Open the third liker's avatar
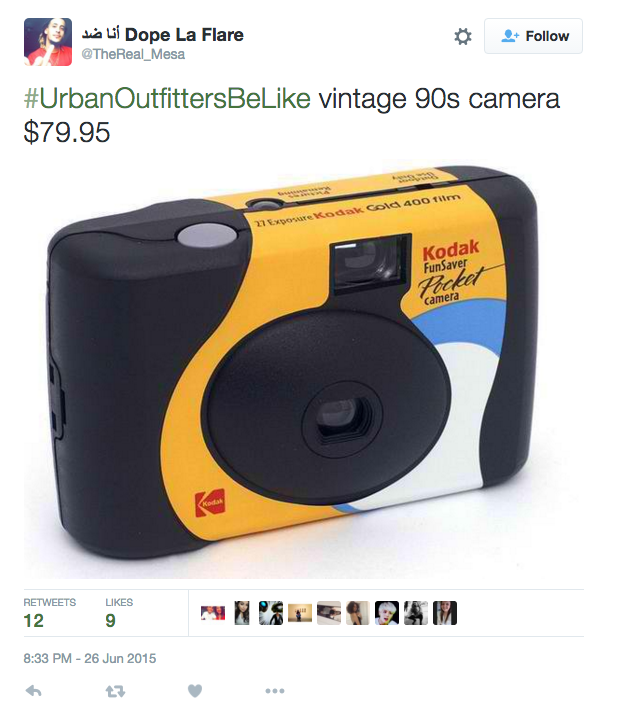Viewport: 617px width, 720px height. [x=271, y=613]
